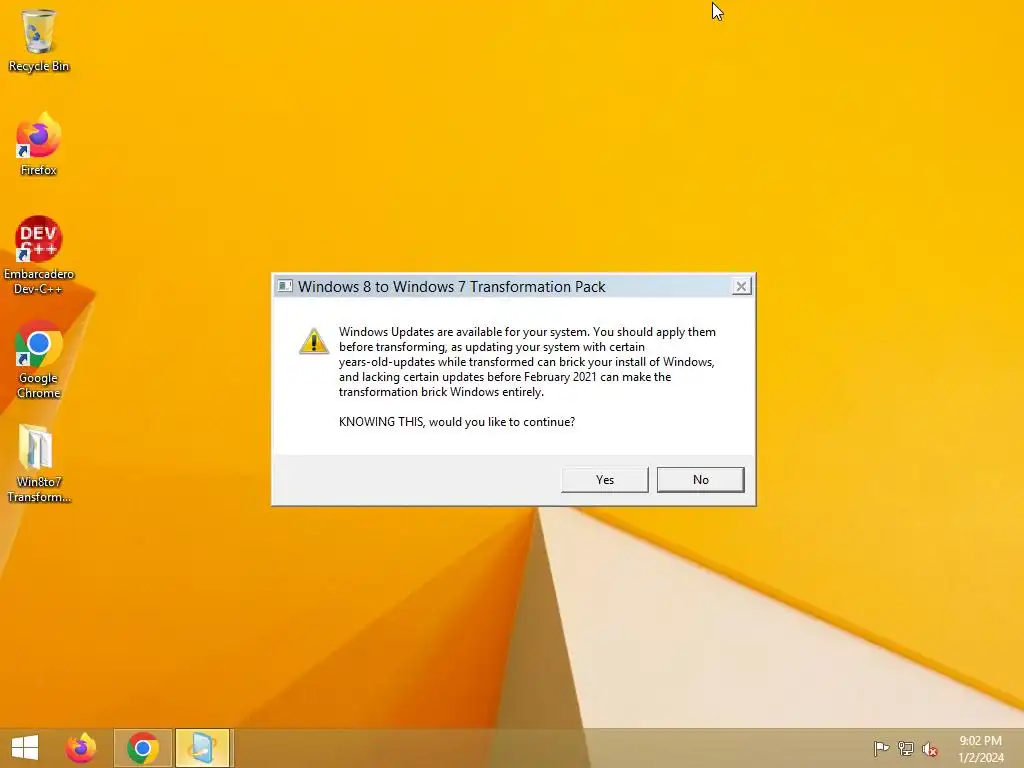Viewport: 1024px width, 768px height.
Task: Click Yes to continue the transformation
Action: point(605,479)
